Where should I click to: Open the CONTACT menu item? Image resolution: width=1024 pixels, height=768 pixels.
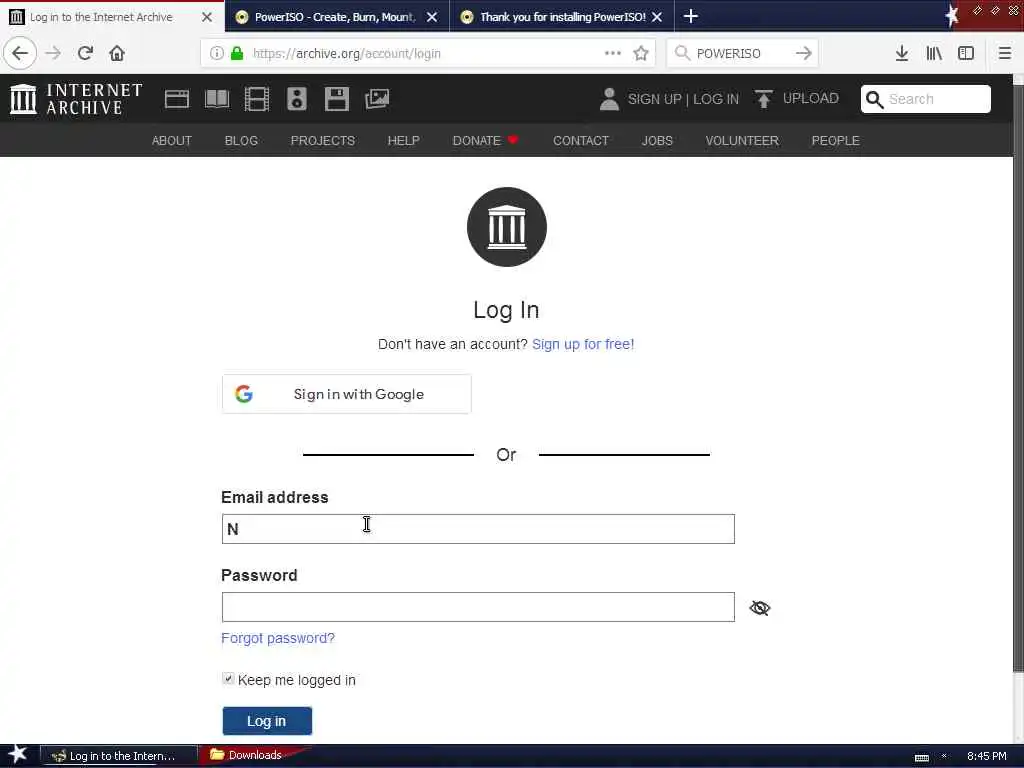[x=581, y=140]
